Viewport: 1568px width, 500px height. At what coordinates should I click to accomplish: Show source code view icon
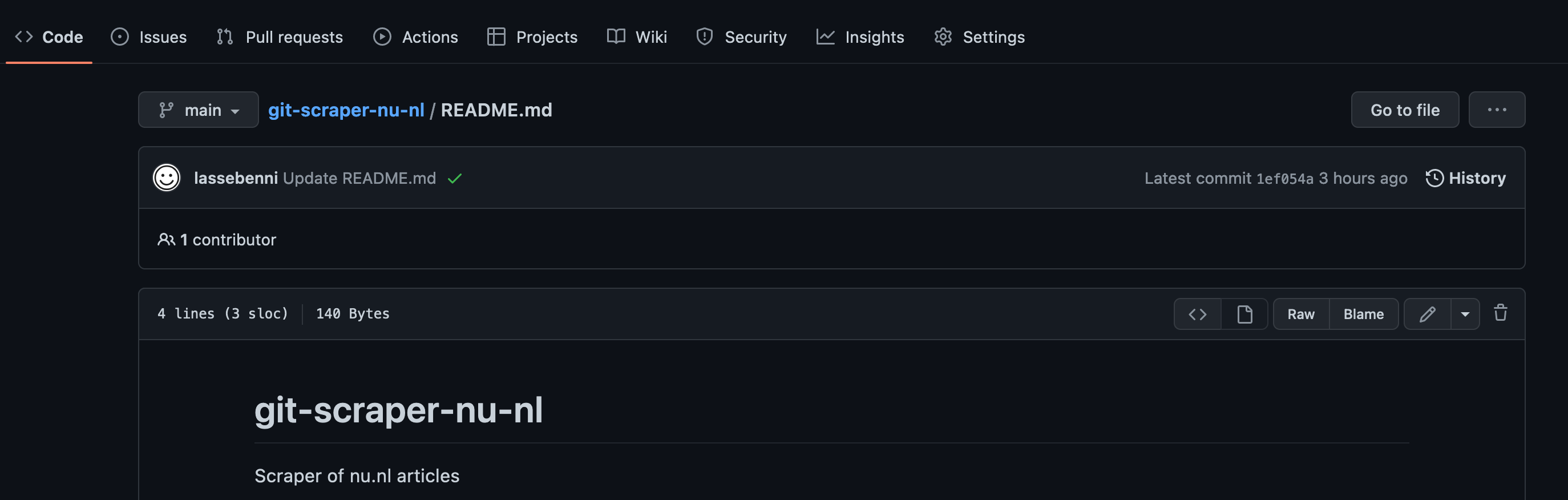1197,314
